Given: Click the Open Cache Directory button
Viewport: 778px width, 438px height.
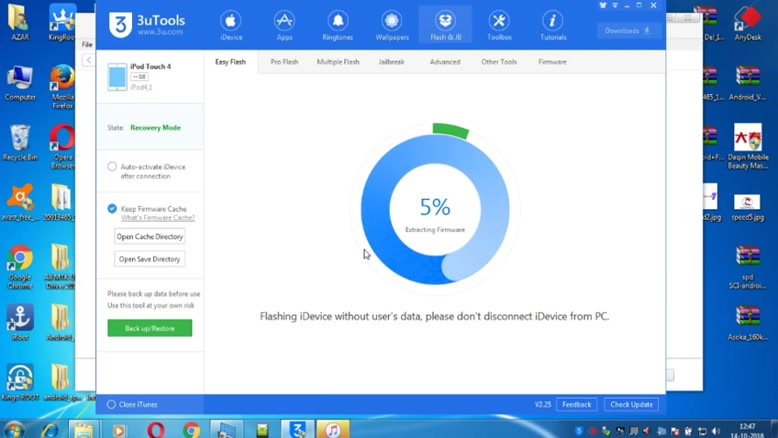Looking at the screenshot, I should pos(150,237).
